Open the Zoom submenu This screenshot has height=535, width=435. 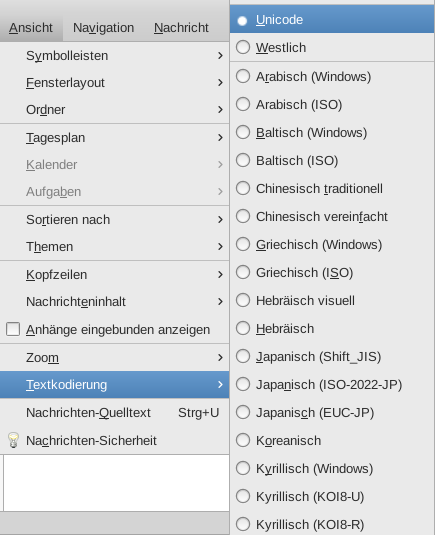click(x=114, y=358)
